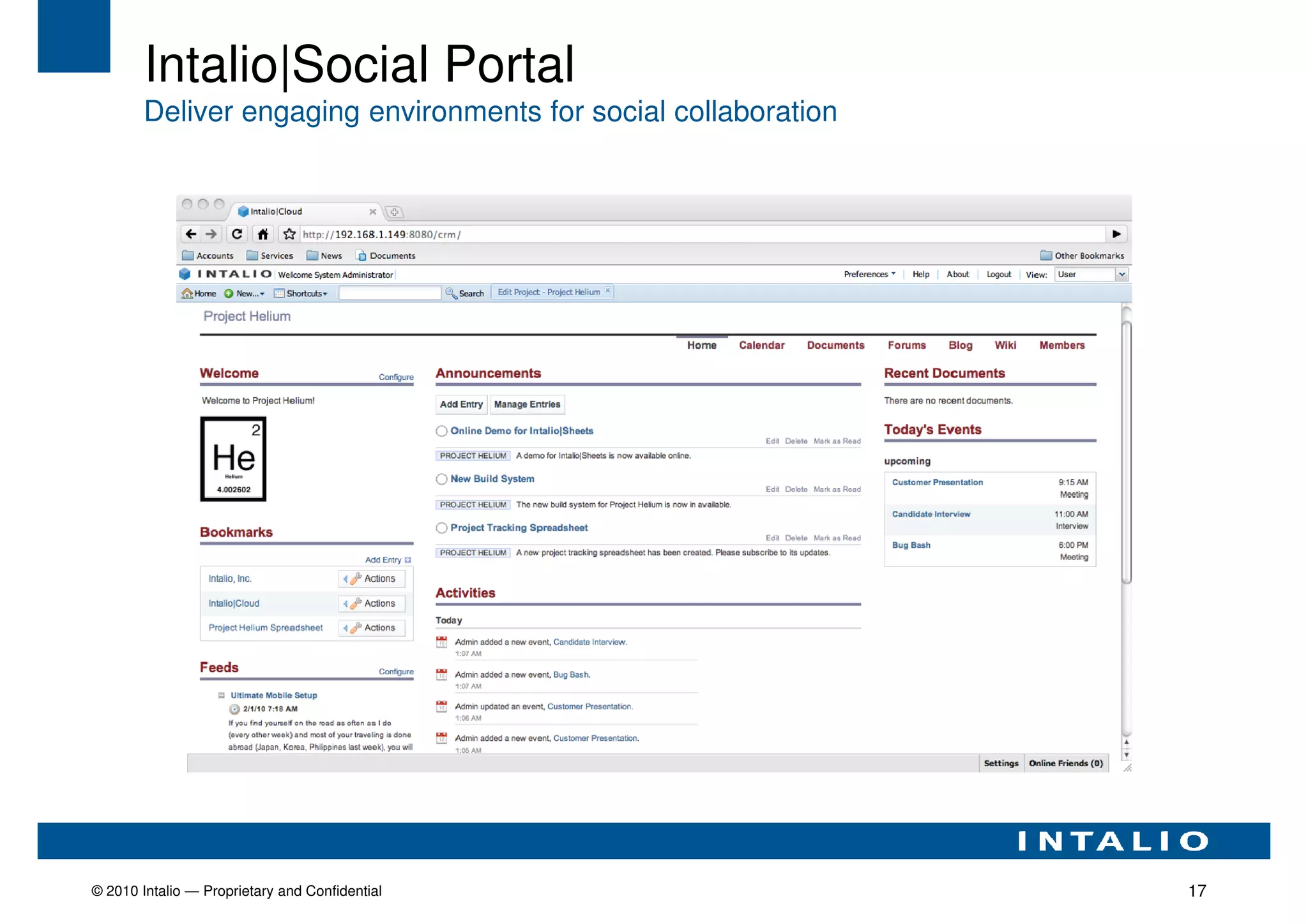This screenshot has width=1308, height=924.
Task: Go to the browser home icon
Action: (262, 234)
